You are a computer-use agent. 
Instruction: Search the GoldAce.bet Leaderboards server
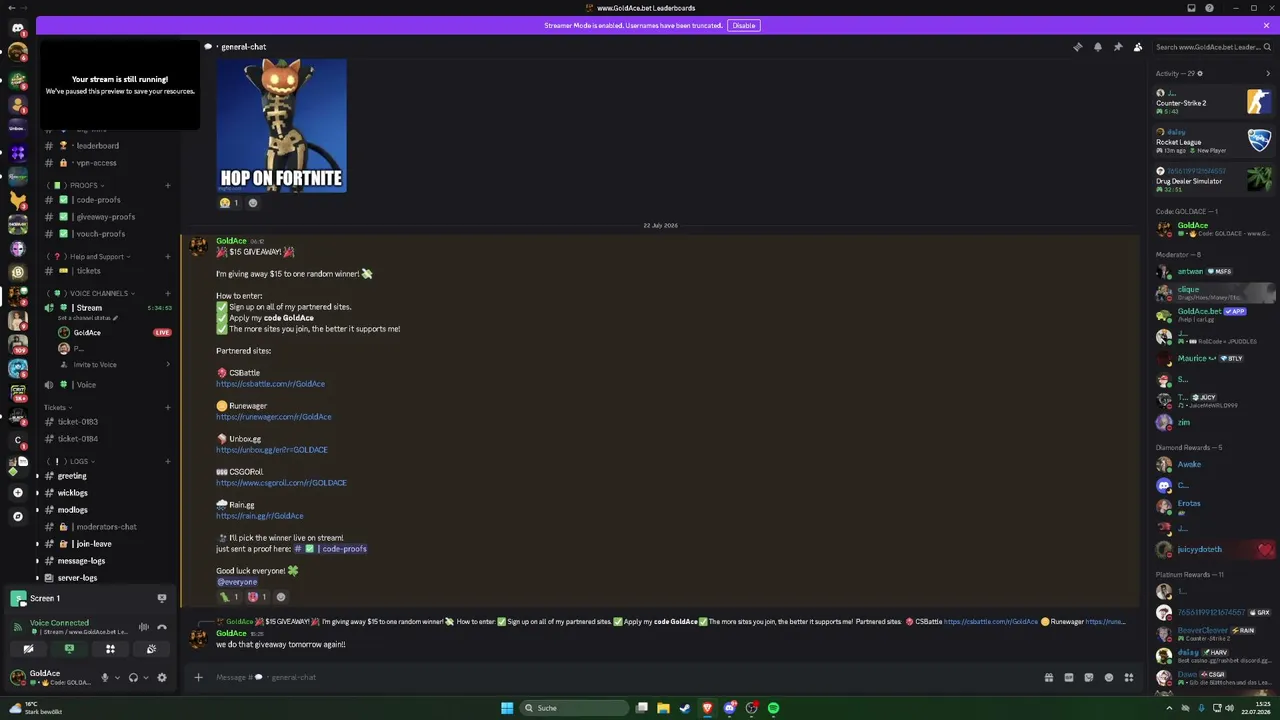[1212, 47]
